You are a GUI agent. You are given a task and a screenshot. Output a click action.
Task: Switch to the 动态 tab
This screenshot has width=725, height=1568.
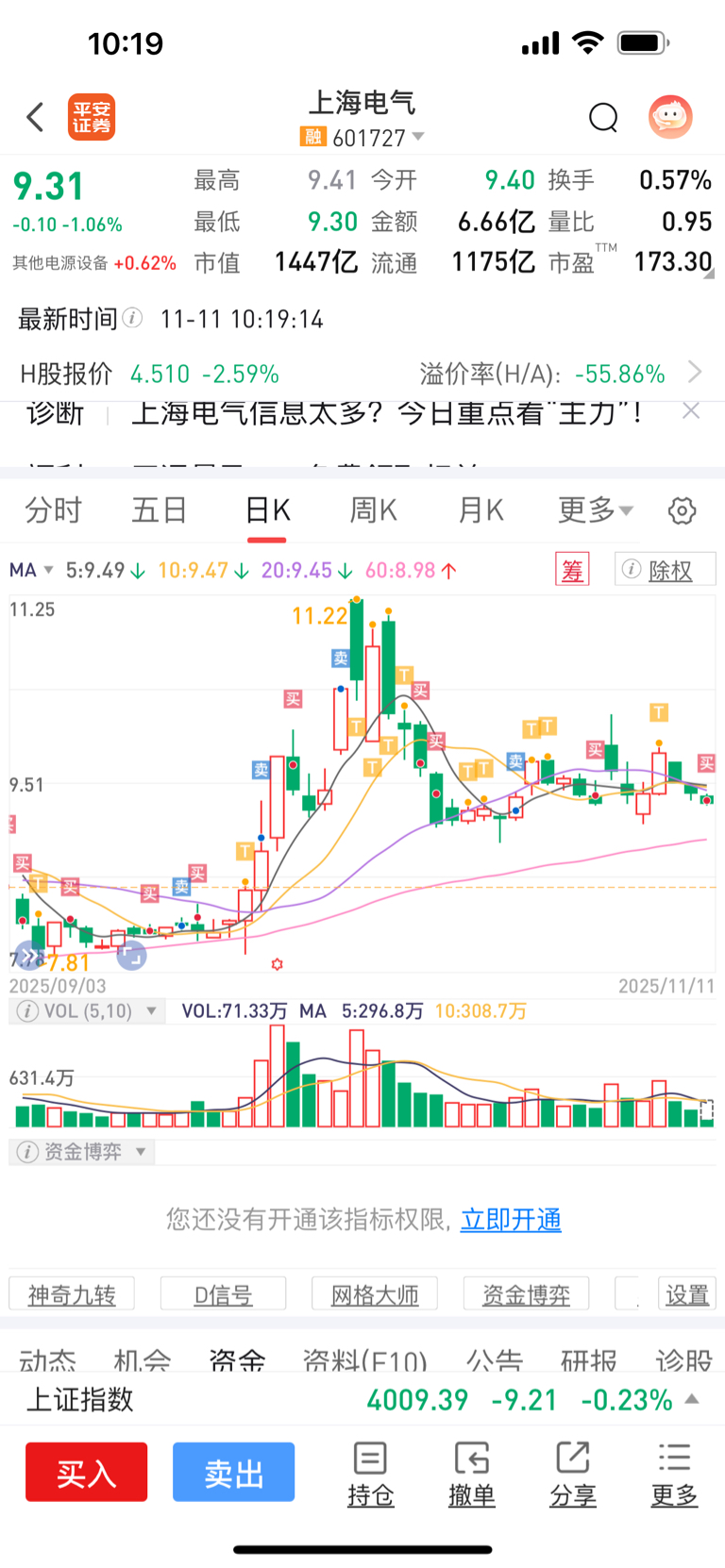(x=47, y=1359)
